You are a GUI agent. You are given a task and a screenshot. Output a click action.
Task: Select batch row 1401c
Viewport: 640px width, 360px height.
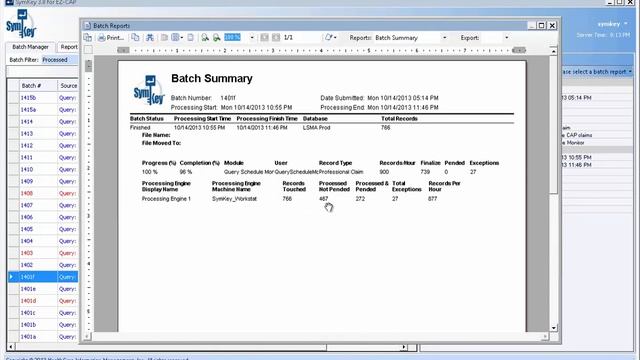click(43, 313)
